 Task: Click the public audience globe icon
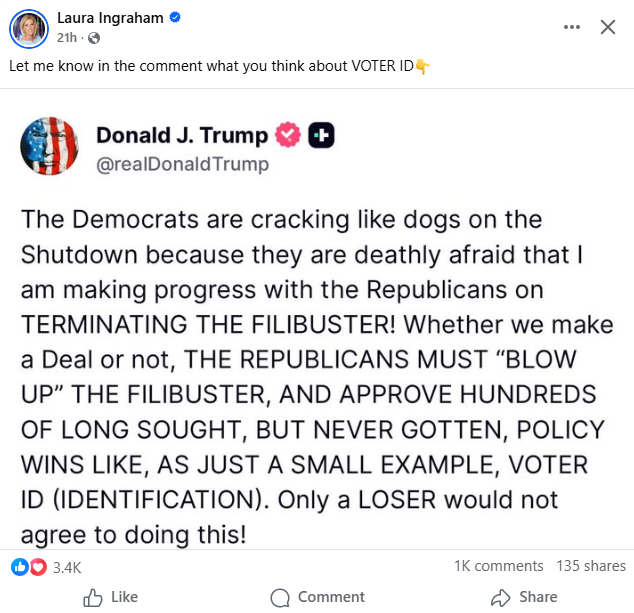coord(95,38)
